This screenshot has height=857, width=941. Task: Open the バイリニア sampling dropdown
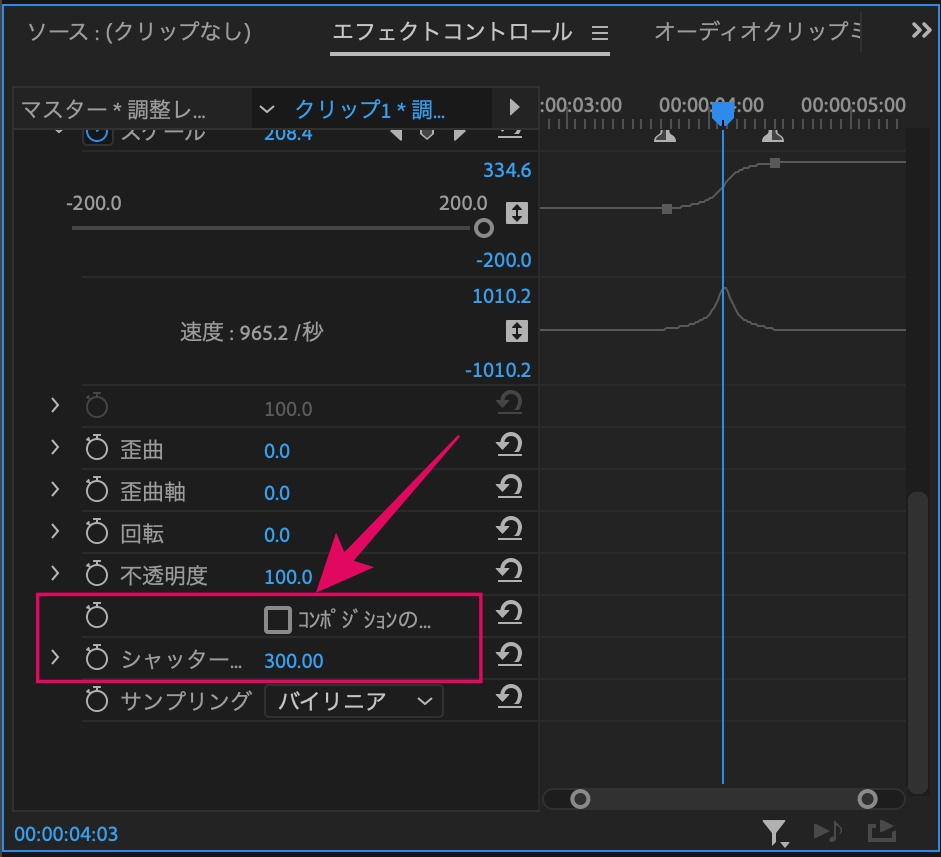pyautogui.click(x=353, y=701)
